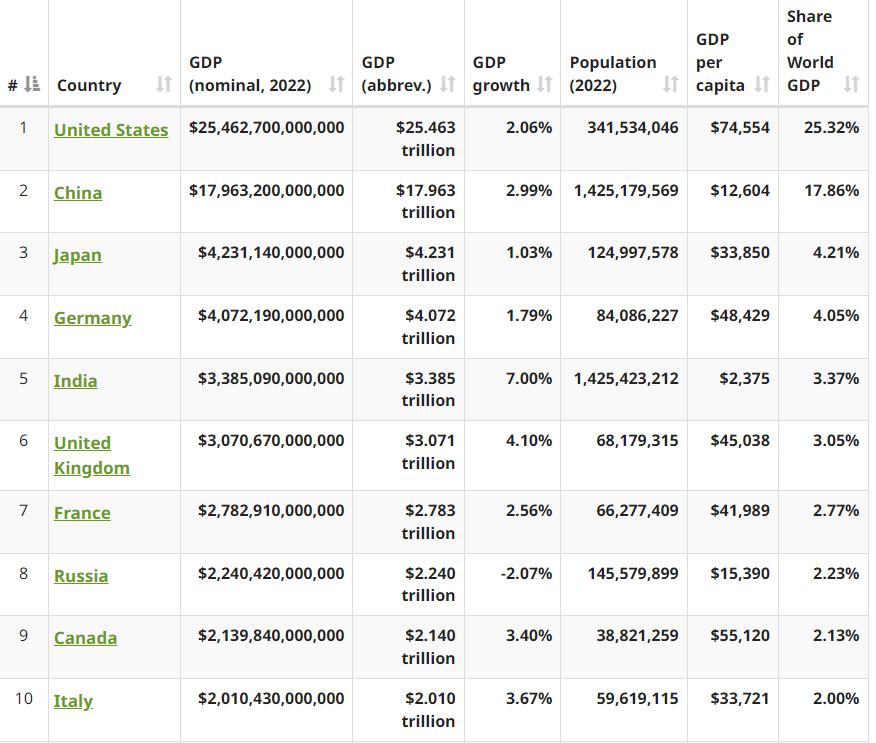This screenshot has width=876, height=743.
Task: Sort by GDP abbrev. column arrows
Action: 447,85
